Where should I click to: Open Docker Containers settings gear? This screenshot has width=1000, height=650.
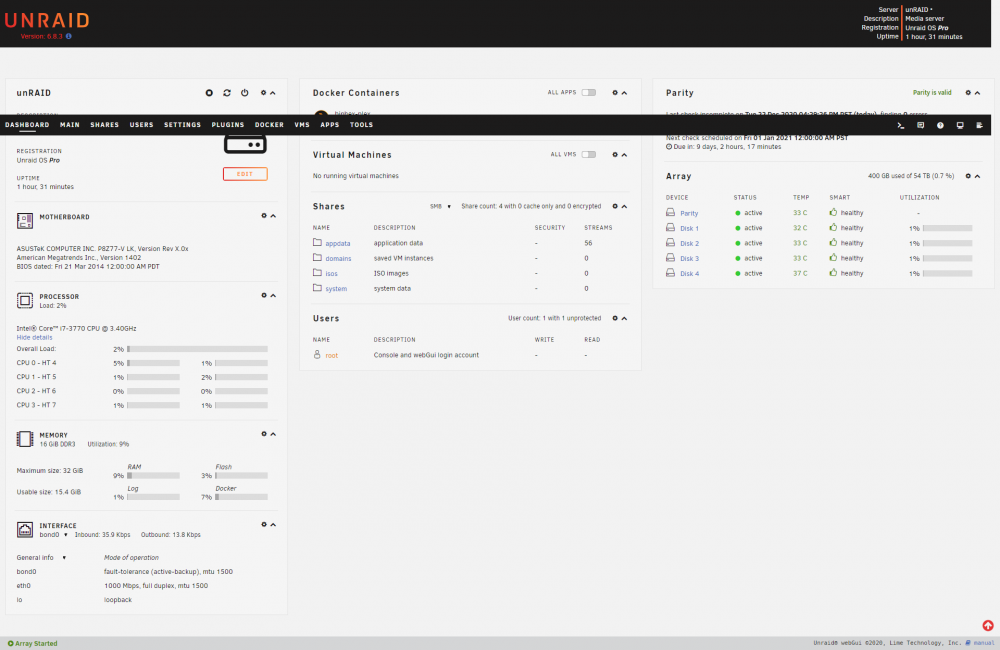click(x=615, y=93)
